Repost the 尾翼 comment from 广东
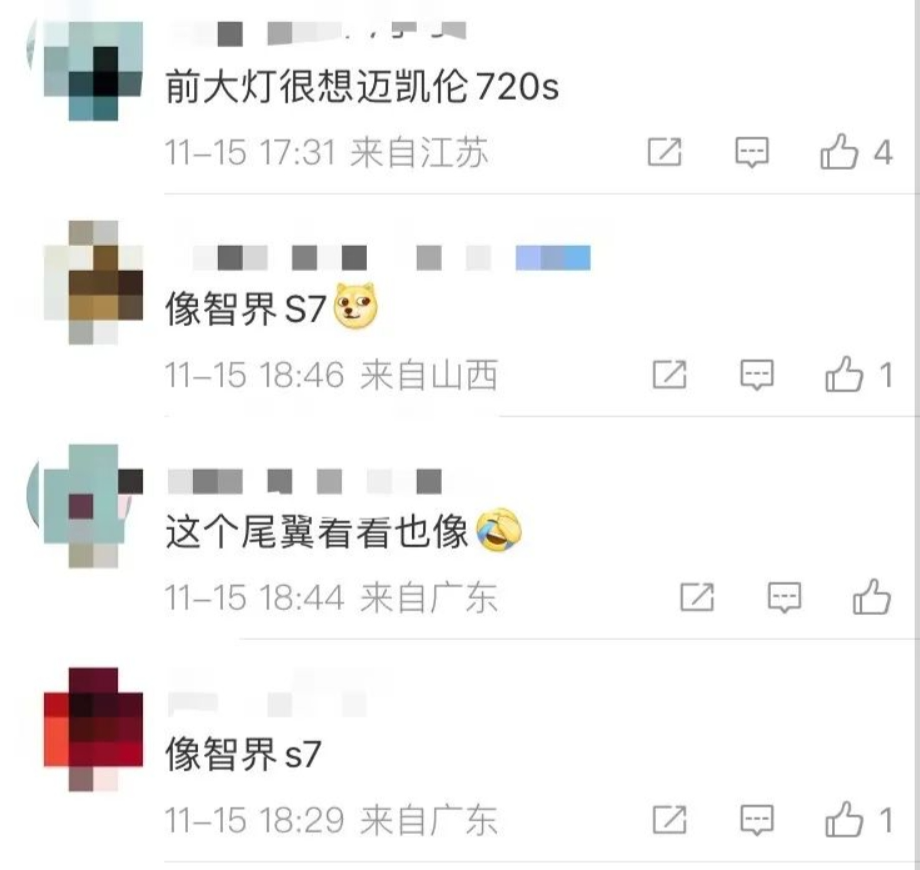The height and width of the screenshot is (870, 920). click(697, 597)
